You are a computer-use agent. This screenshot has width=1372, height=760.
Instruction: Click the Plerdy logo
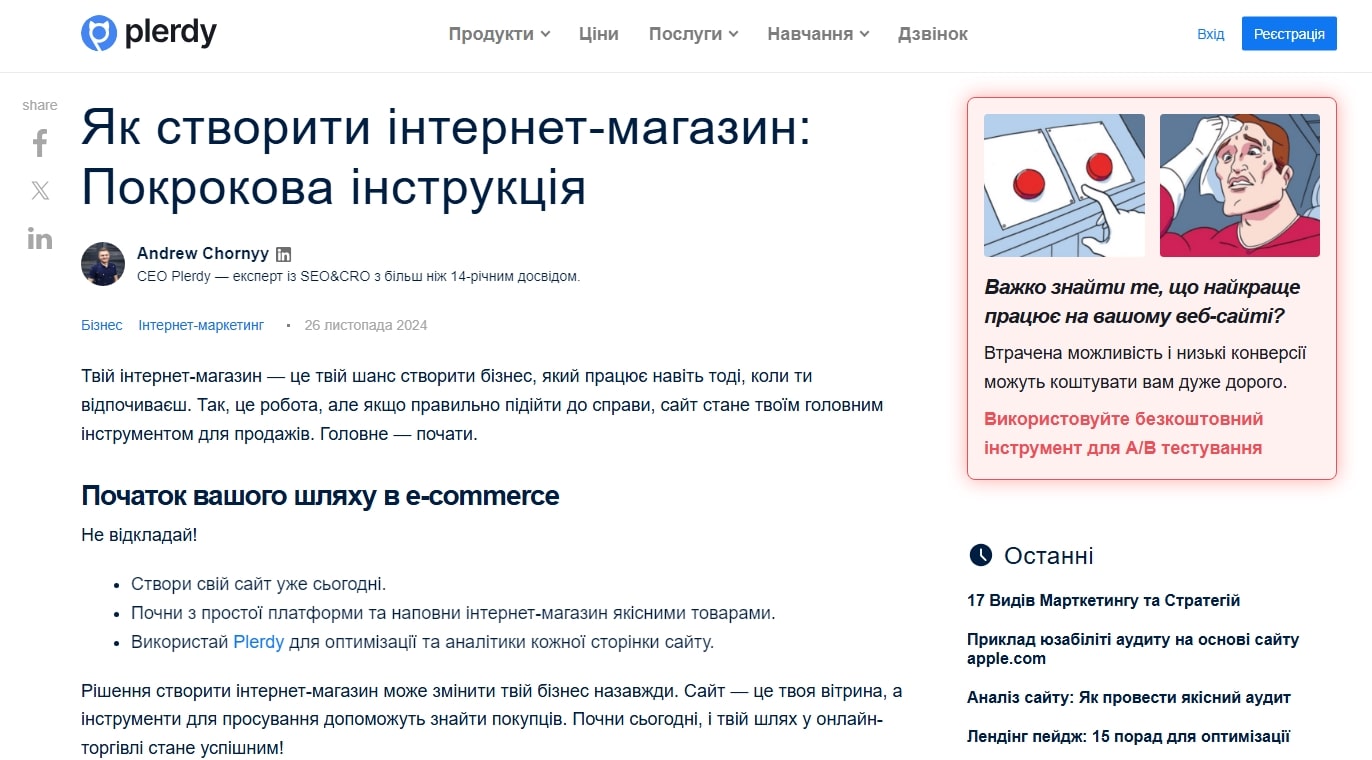pos(148,31)
